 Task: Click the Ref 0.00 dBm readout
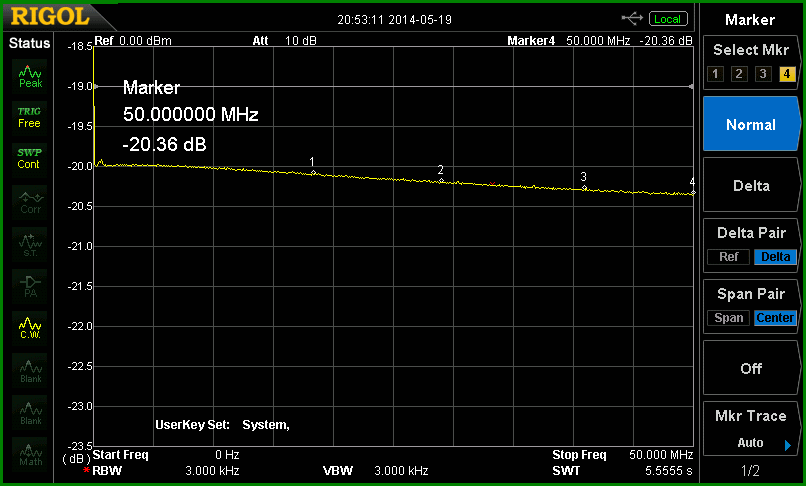pyautogui.click(x=133, y=41)
